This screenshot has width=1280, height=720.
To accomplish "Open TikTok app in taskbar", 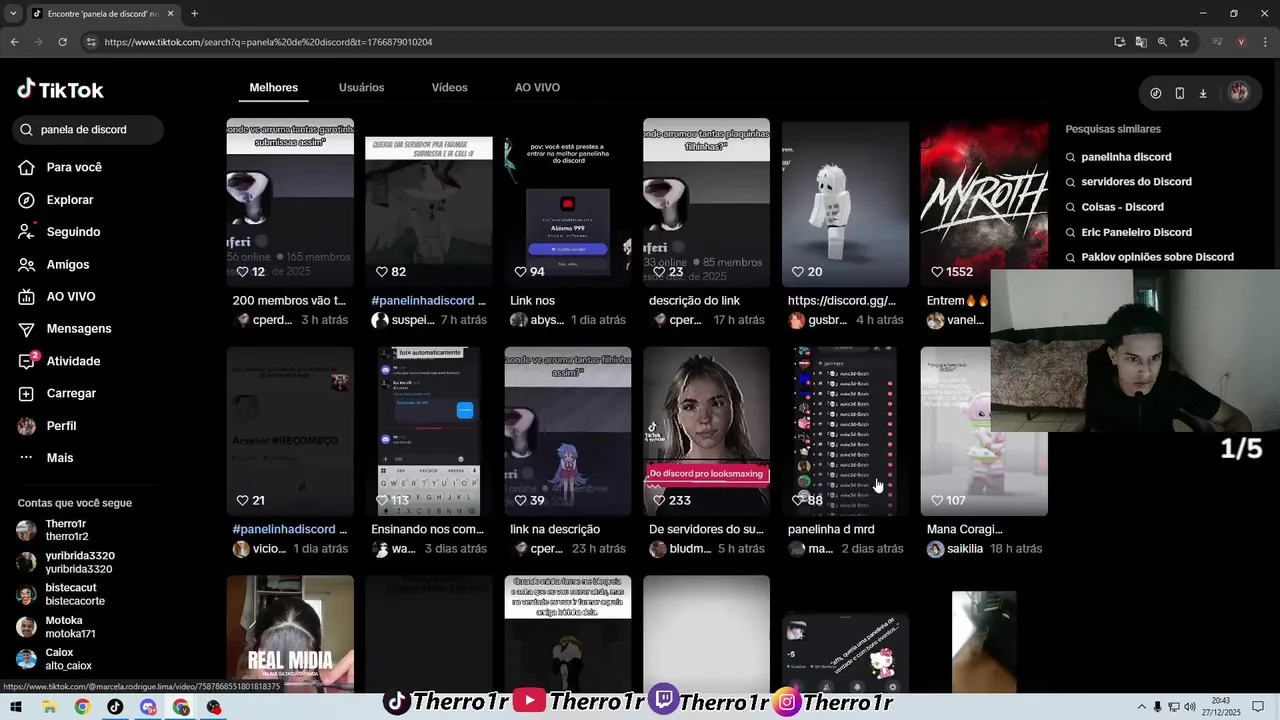I will [115, 707].
